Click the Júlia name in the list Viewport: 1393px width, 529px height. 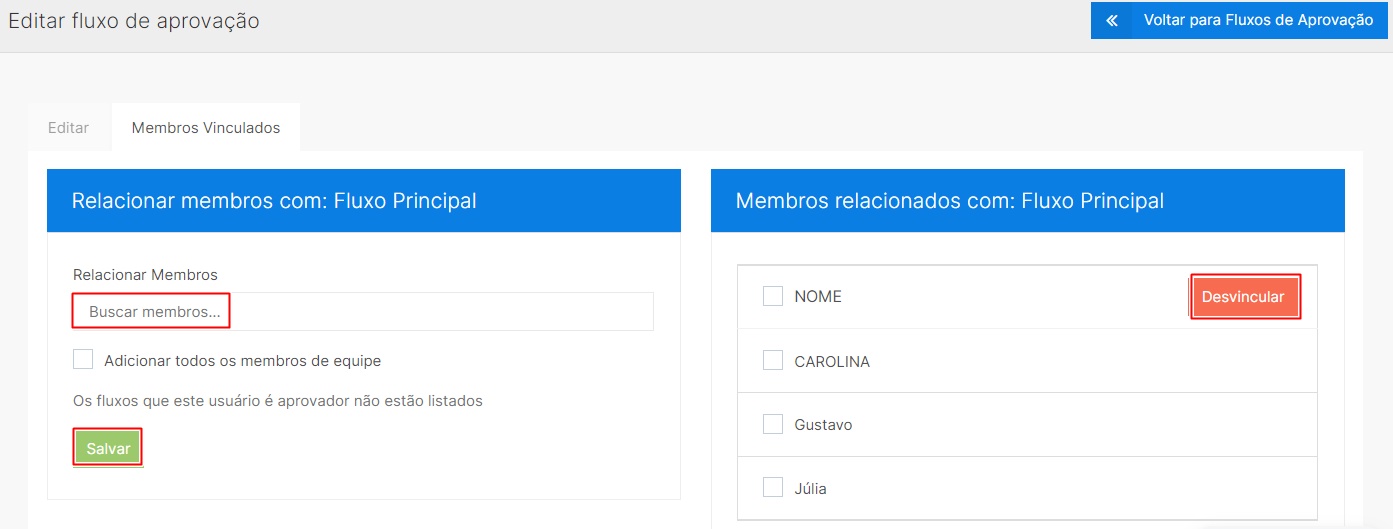(810, 489)
